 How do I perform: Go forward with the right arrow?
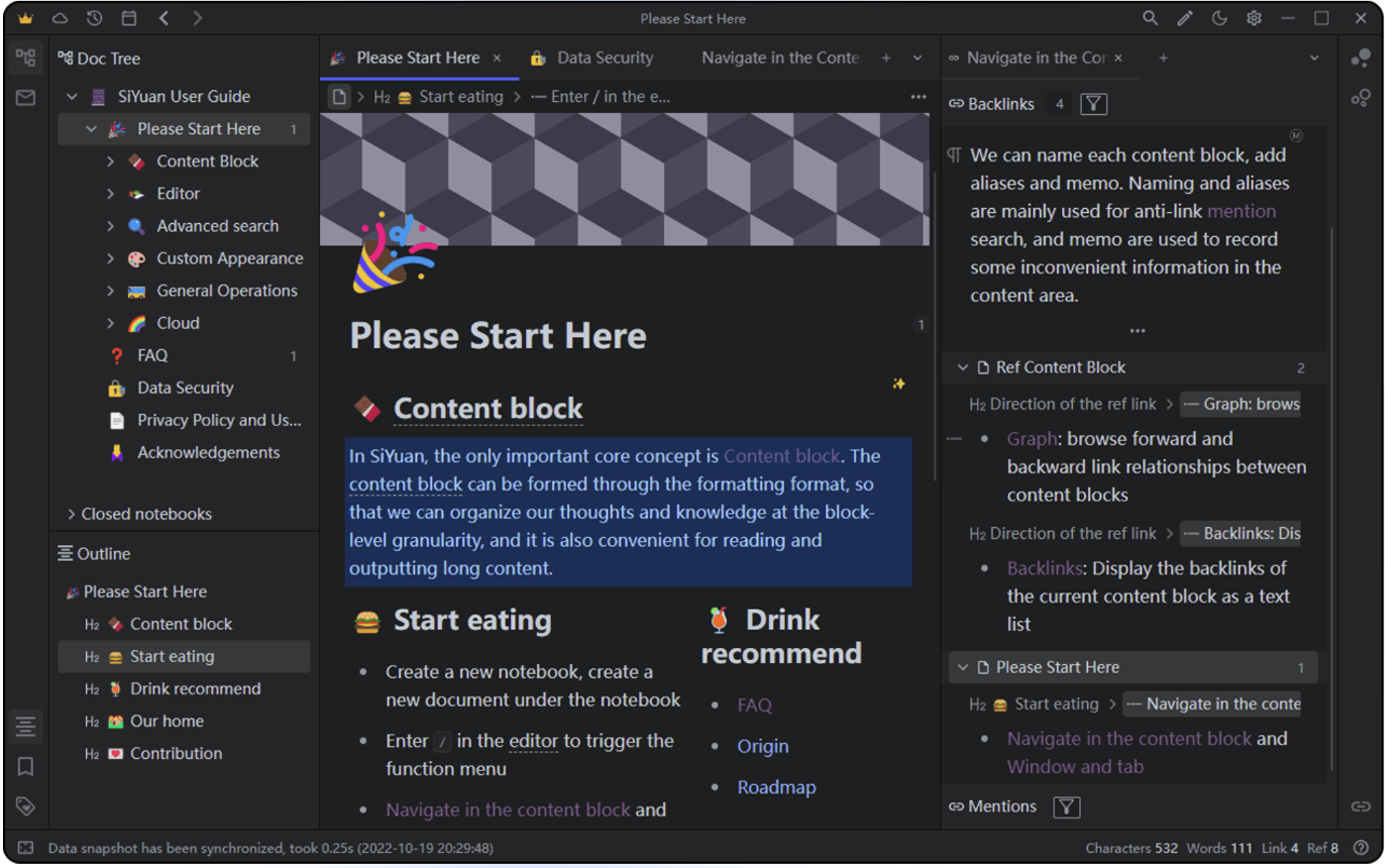pos(197,18)
